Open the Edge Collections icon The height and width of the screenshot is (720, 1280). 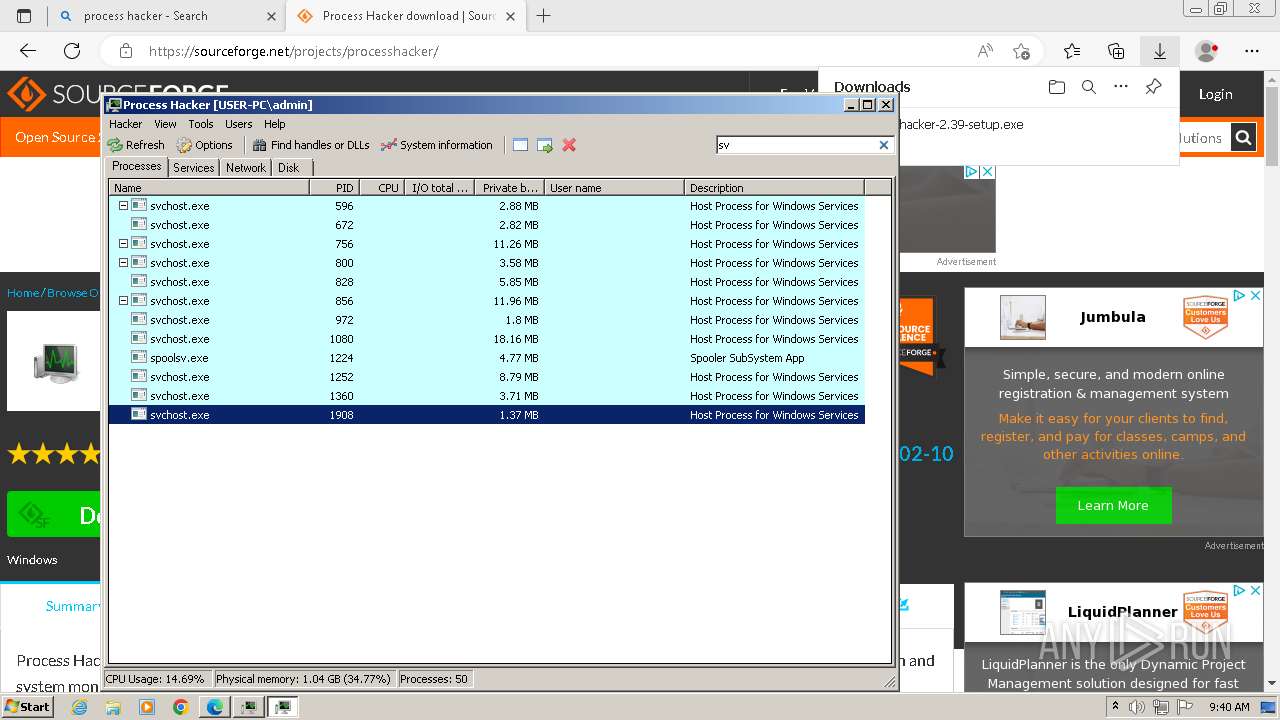(x=1116, y=51)
